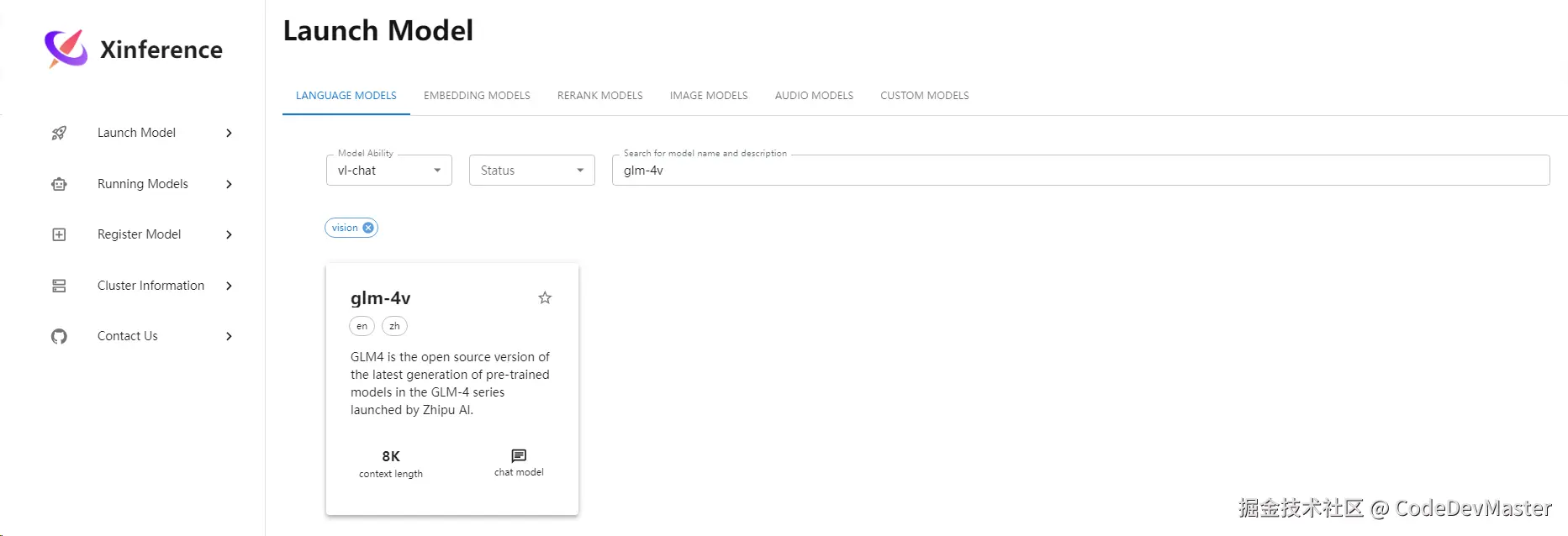The width and height of the screenshot is (1568, 536).
Task: Switch to the Embedding Models tab
Action: (x=477, y=96)
